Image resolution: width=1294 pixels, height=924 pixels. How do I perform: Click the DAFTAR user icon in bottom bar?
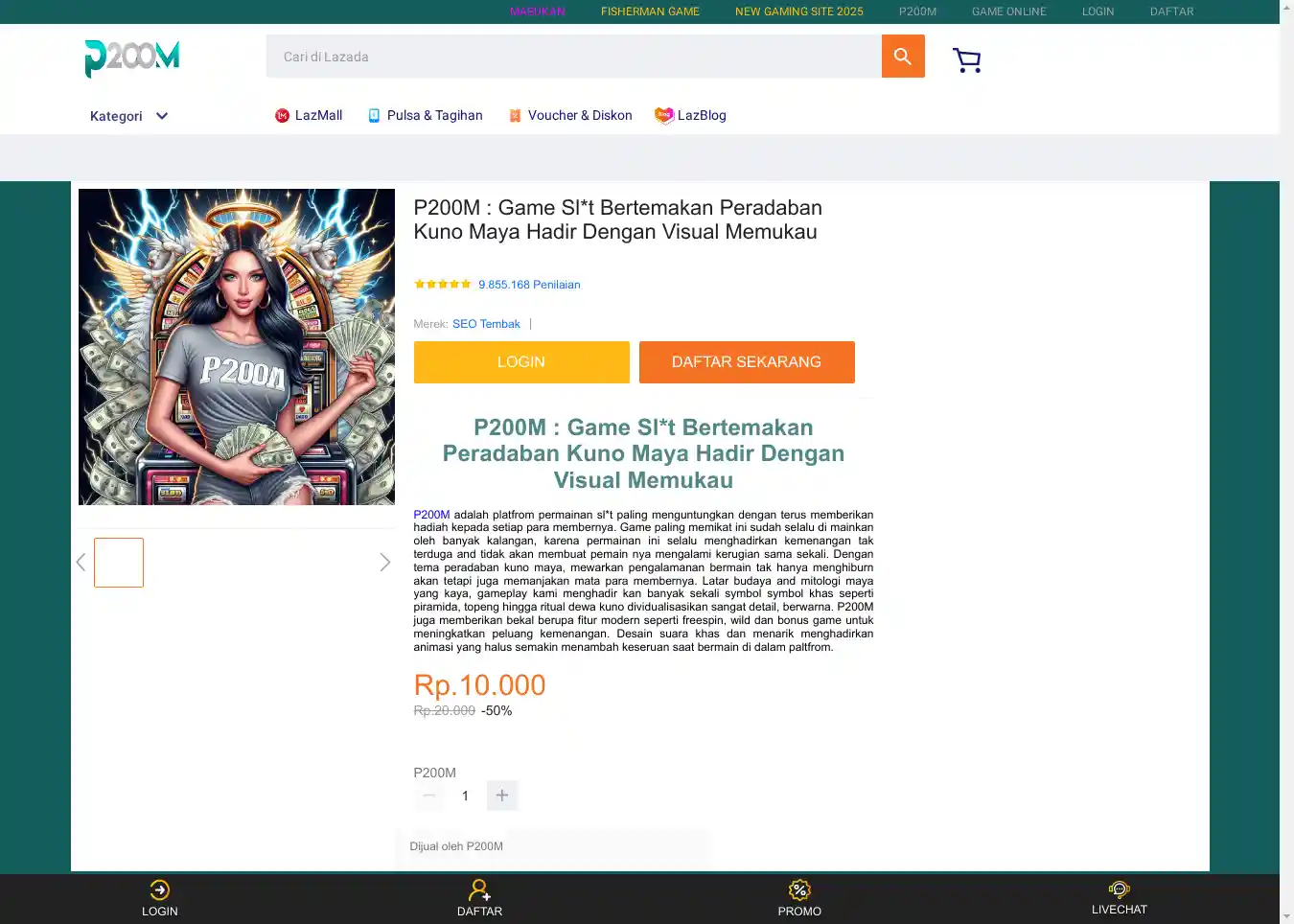pyautogui.click(x=479, y=889)
